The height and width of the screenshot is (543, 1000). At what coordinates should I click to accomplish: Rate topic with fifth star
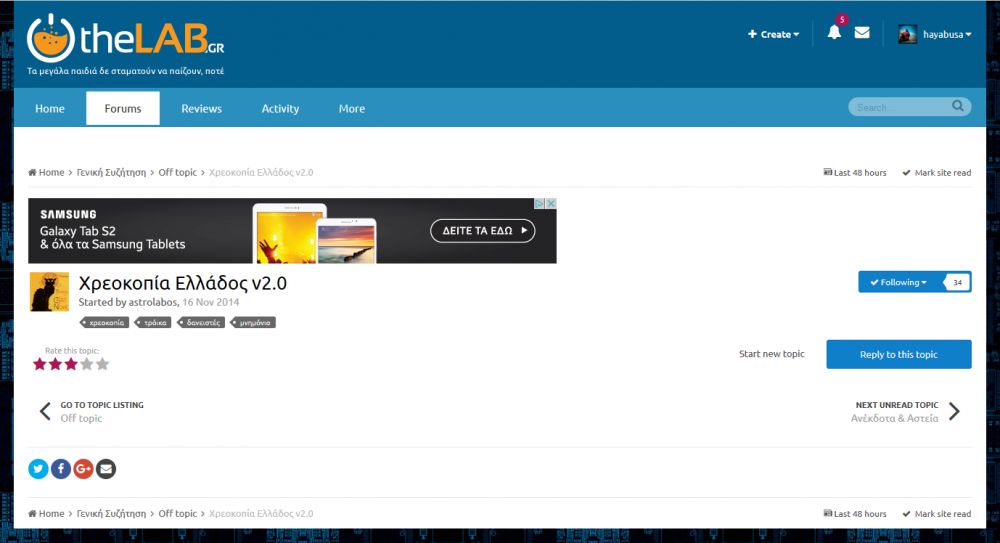pyautogui.click(x=102, y=364)
